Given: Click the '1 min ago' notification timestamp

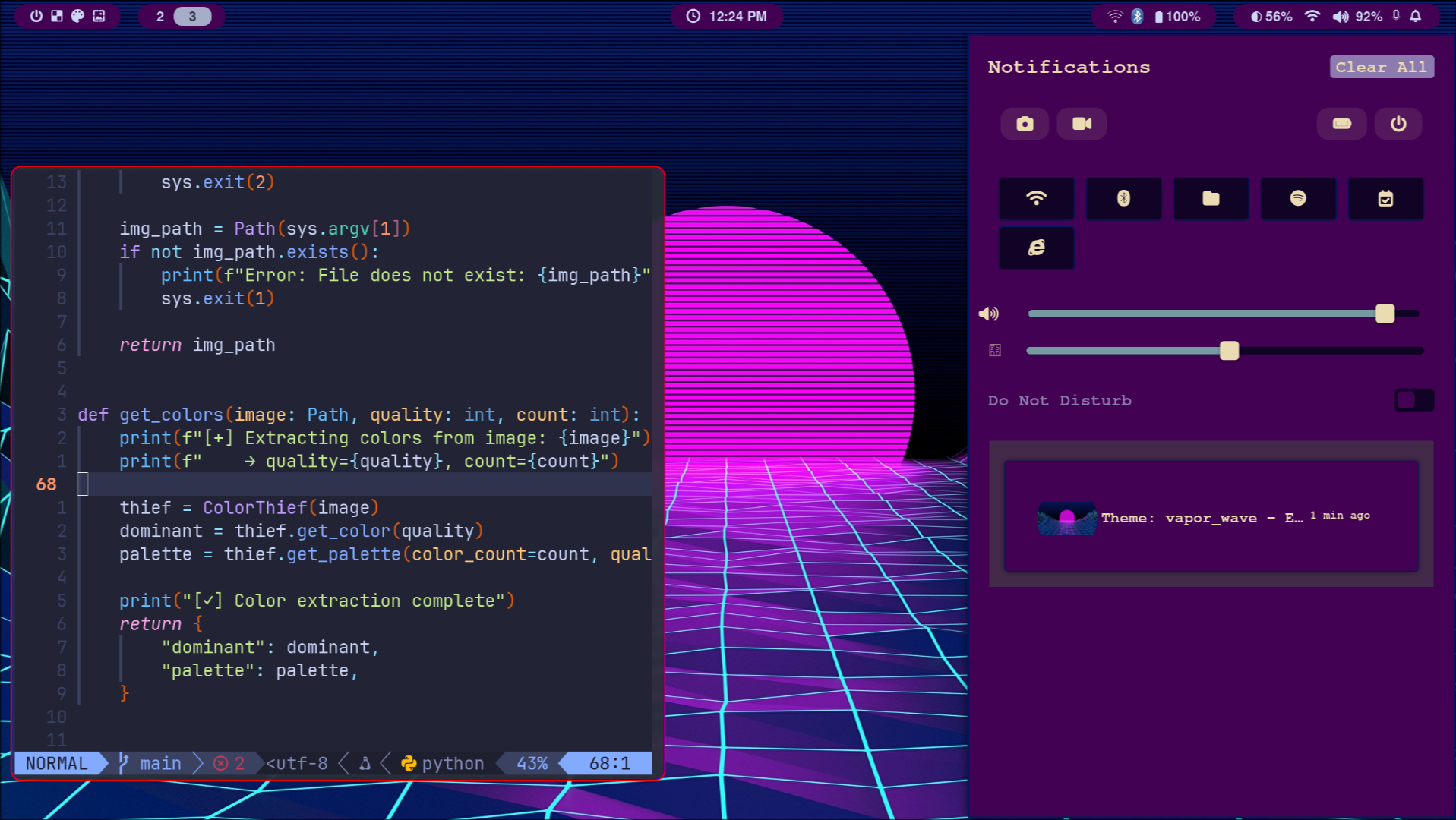Looking at the screenshot, I should coord(1340,516).
